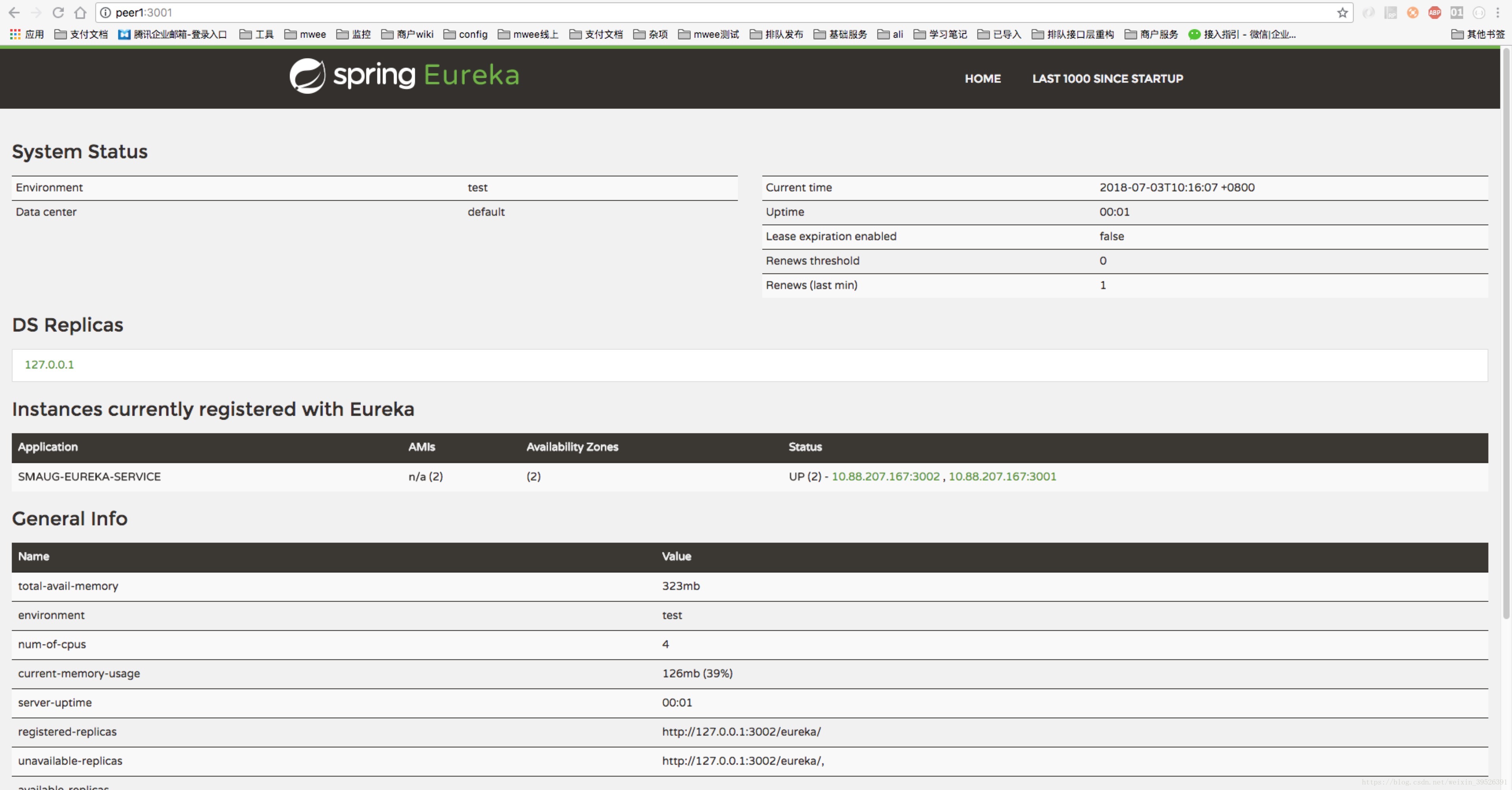Open the first 支付文档 bookmark folder

pos(81,34)
